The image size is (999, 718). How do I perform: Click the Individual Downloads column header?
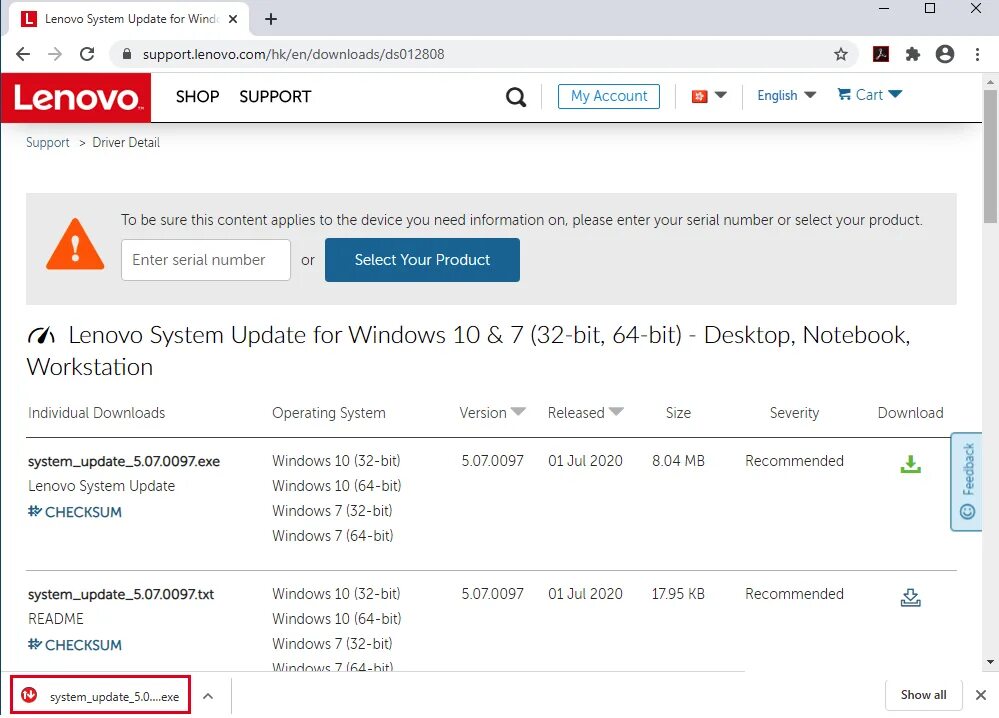(96, 413)
